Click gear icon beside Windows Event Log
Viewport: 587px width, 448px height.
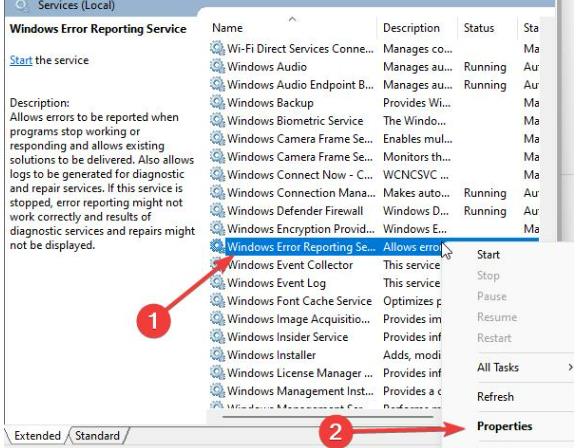point(217,283)
